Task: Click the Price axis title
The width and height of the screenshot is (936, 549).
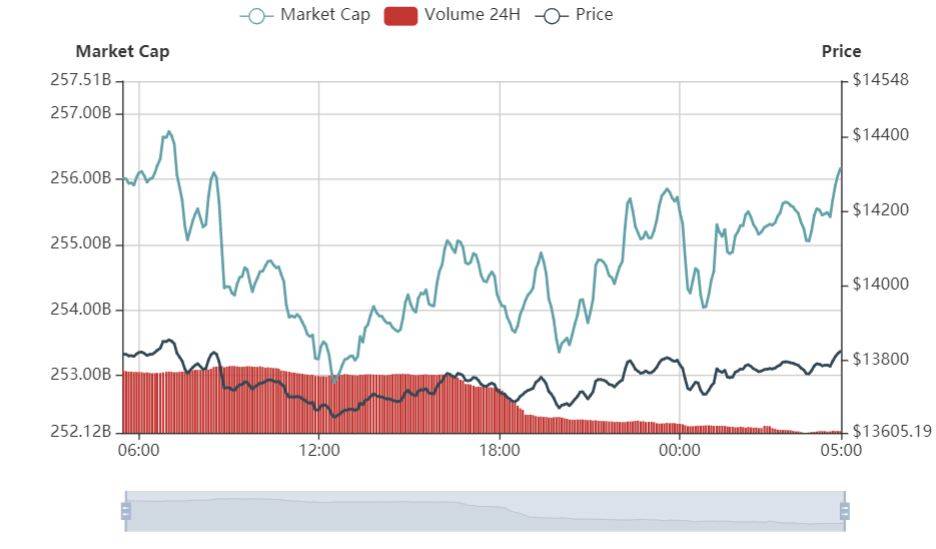Action: [x=841, y=51]
